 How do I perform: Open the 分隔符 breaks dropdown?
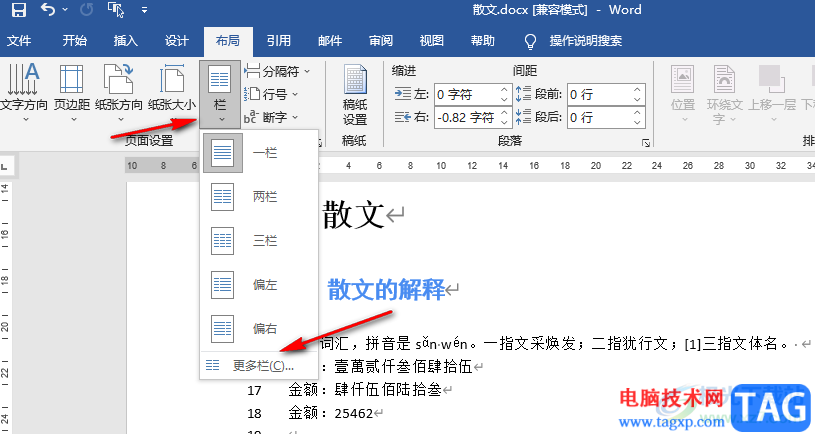pos(277,71)
